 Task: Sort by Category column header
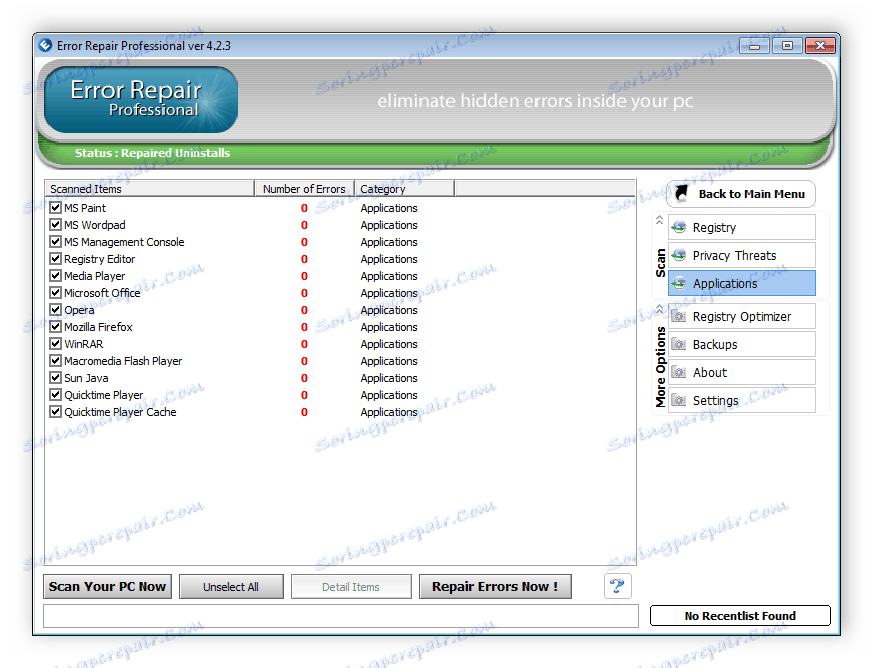pos(404,189)
